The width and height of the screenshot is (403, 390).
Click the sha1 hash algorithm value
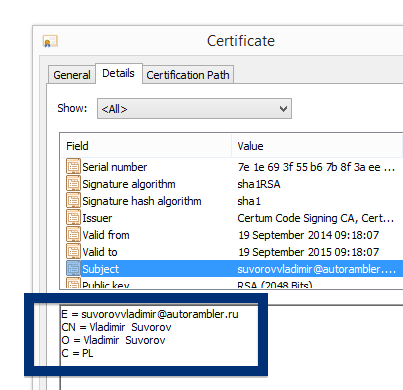[x=249, y=201]
